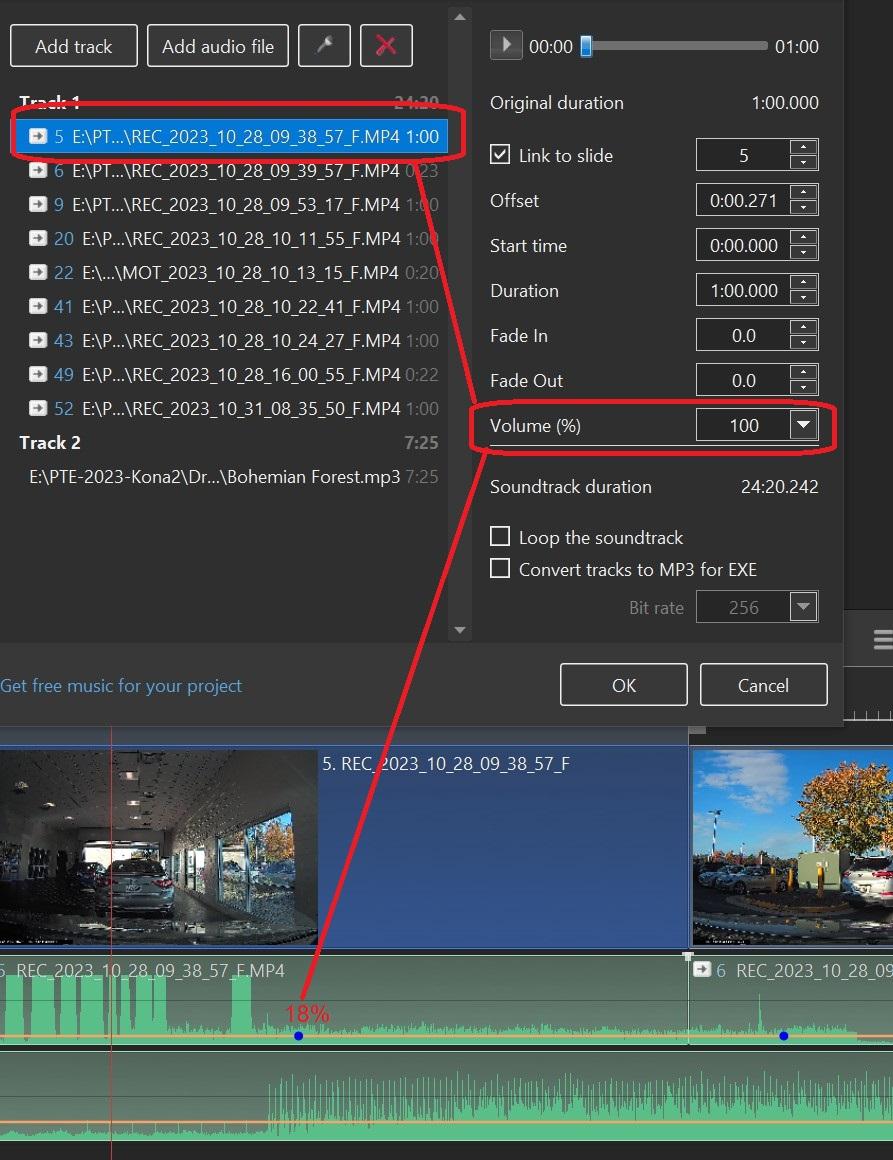This screenshot has width=893, height=1160.
Task: Open the Bit rate dropdown
Action: click(803, 607)
